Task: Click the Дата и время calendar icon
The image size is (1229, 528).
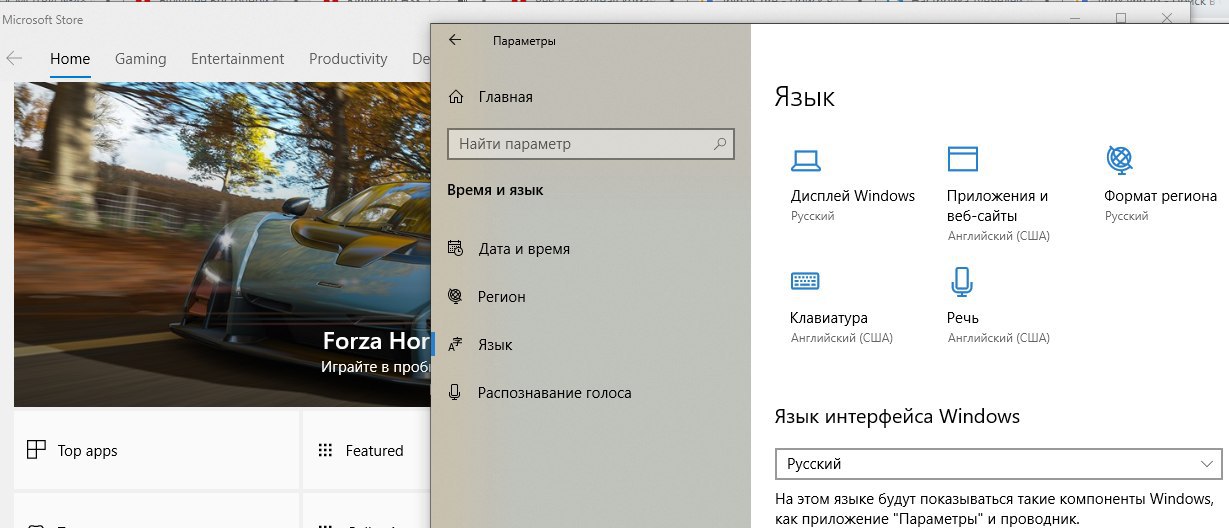Action: 455,248
